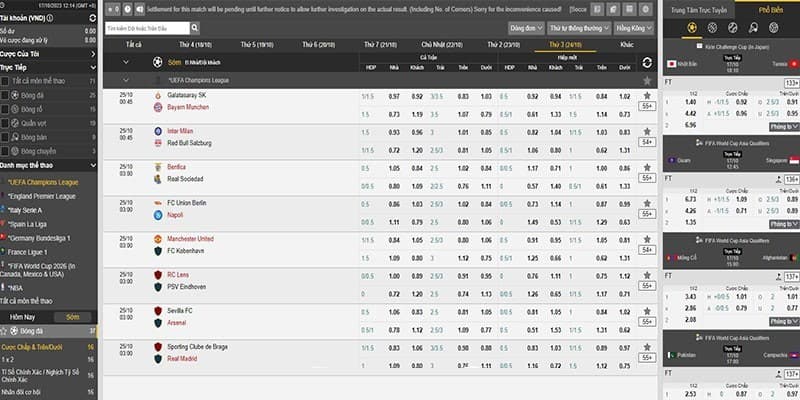Select the basketball icon in the Phổ Biến panel
This screenshot has width=800, height=400.
(712, 28)
